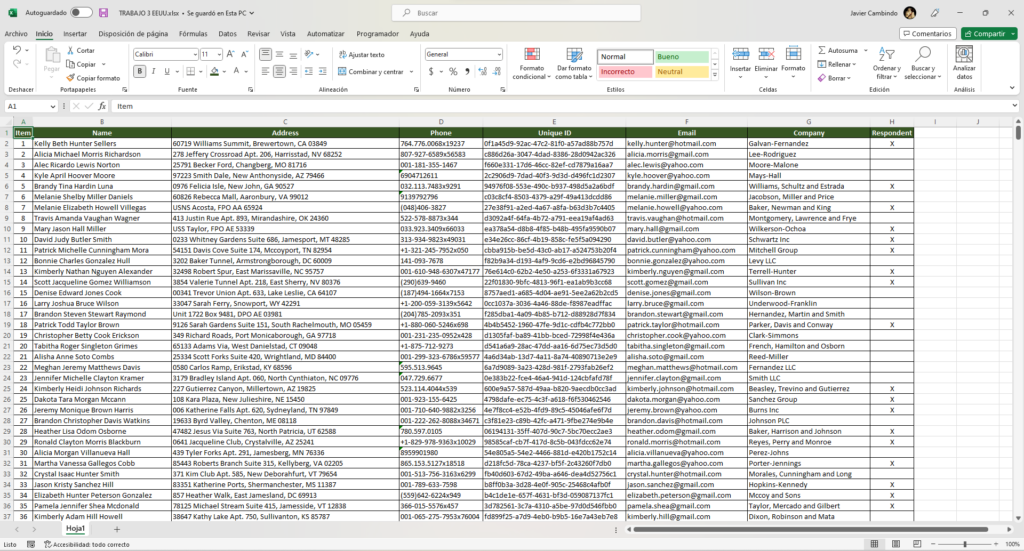Increase decimal places

483,71
